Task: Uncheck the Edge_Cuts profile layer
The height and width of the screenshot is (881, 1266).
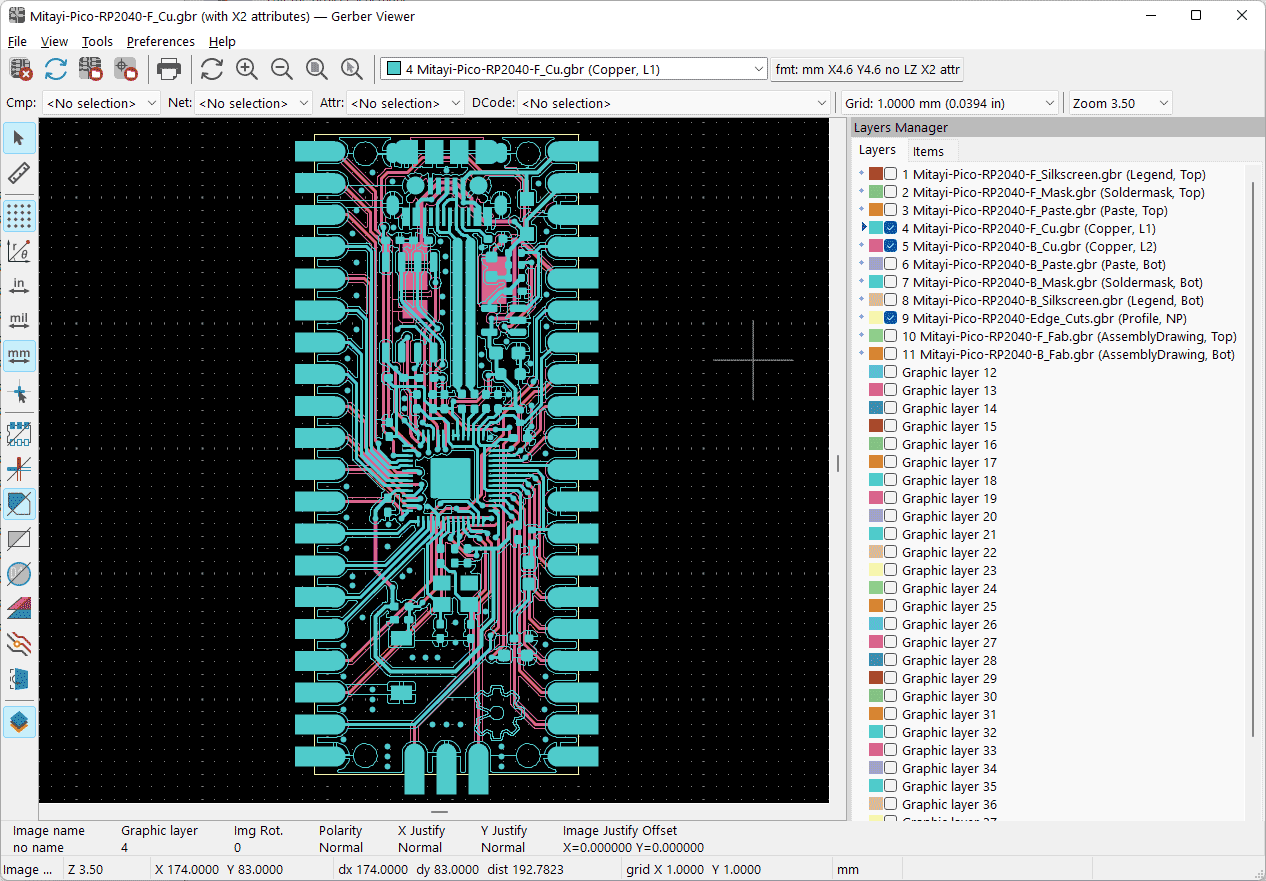Action: coord(890,318)
